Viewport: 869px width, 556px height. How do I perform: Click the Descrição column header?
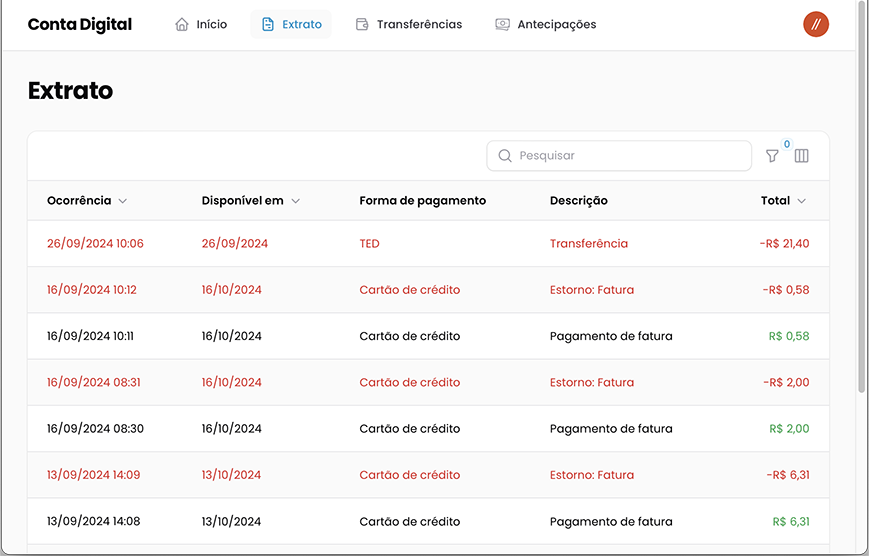point(578,201)
